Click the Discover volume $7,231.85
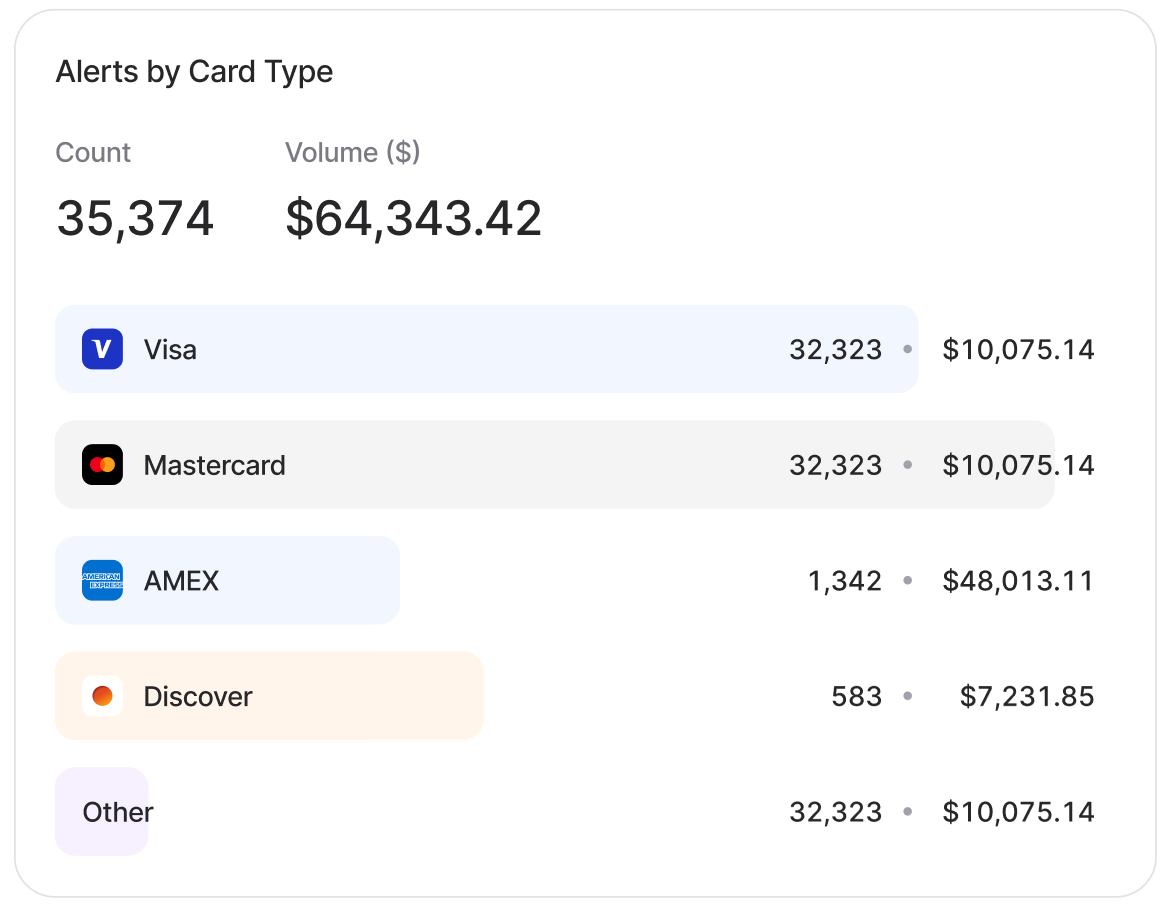This screenshot has width=1176, height=914. click(x=1027, y=697)
